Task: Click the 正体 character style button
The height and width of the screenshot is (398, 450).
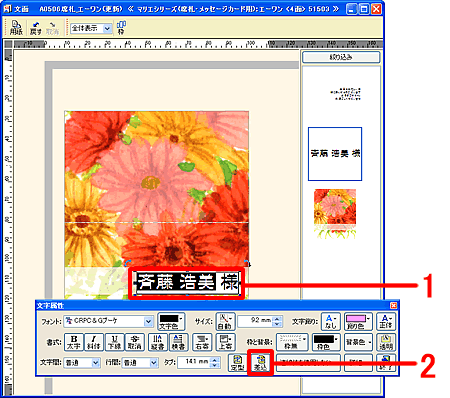Action: coord(386,321)
